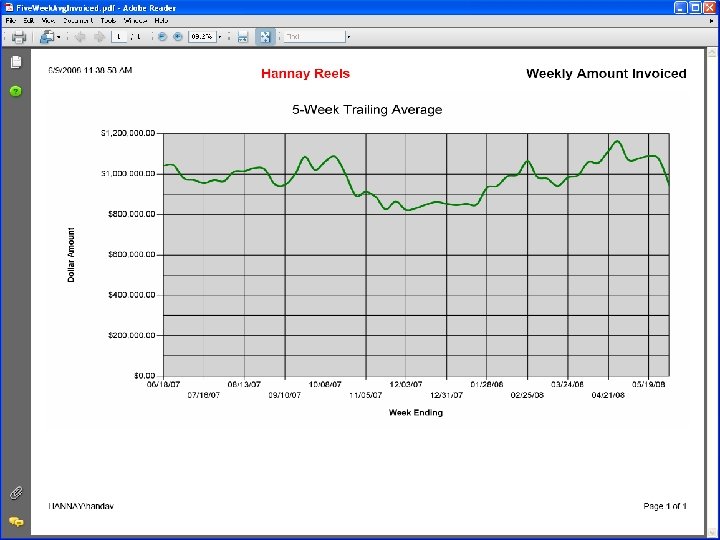Click the 5-Week Trailing Average chart title
Image resolution: width=720 pixels, height=540 pixels.
tap(367, 109)
